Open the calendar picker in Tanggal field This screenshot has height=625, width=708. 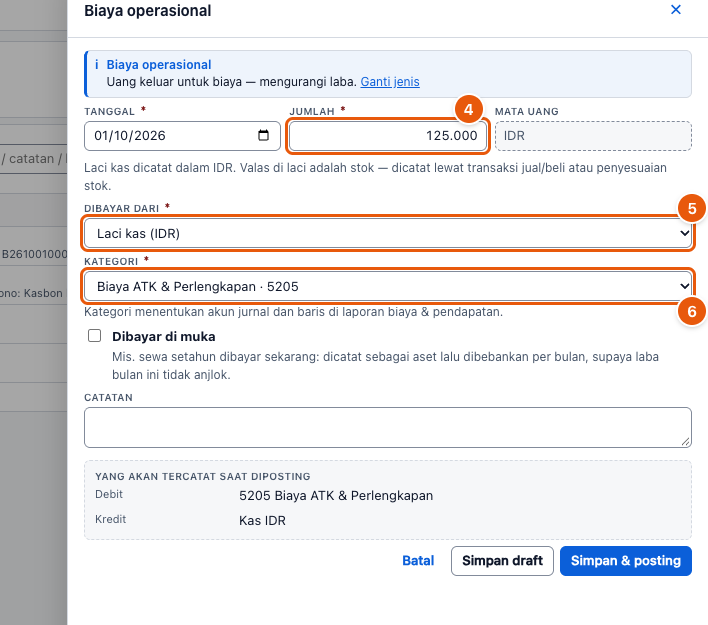[x=263, y=135]
